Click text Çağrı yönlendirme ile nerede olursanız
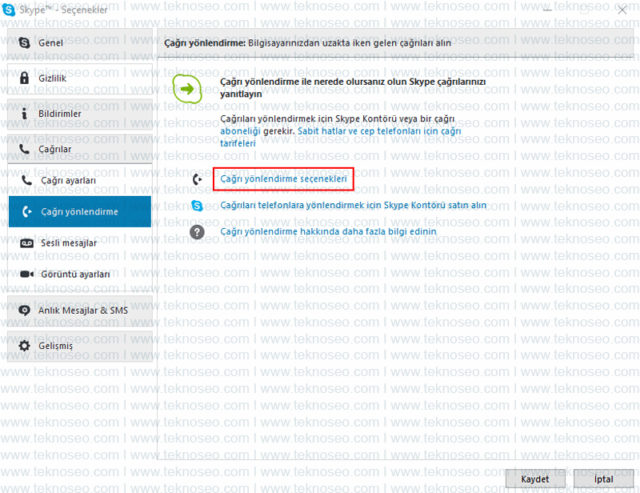 tap(353, 87)
